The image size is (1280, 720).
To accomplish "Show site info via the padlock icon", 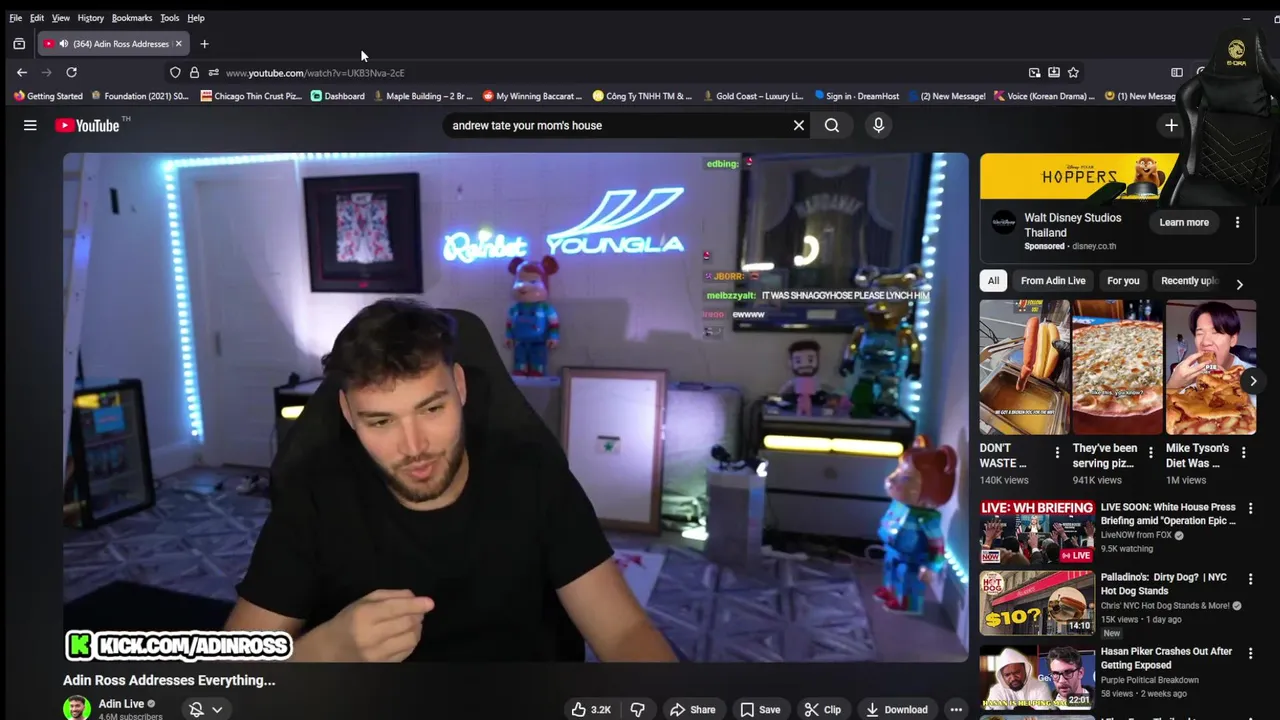I will [x=194, y=72].
